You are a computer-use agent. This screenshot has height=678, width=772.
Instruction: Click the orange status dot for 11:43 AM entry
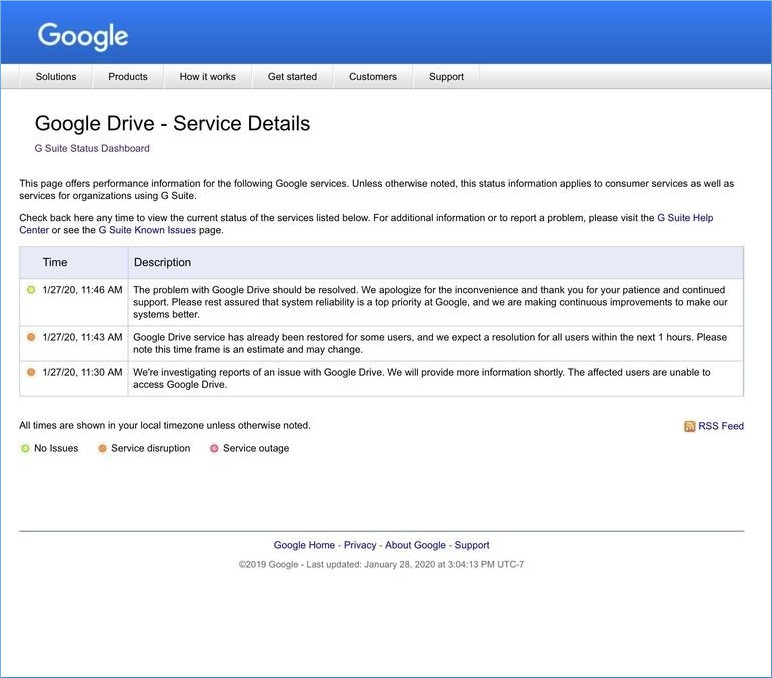31,337
